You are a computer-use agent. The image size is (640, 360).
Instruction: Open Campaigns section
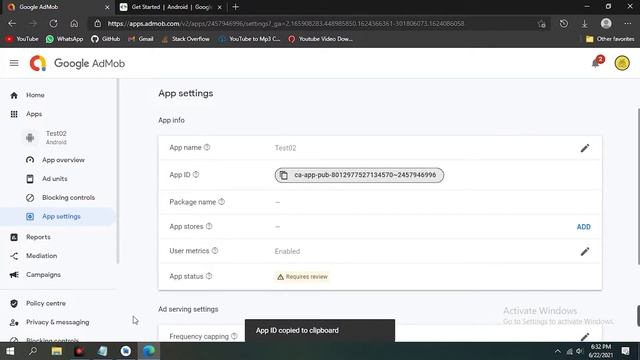(43, 275)
